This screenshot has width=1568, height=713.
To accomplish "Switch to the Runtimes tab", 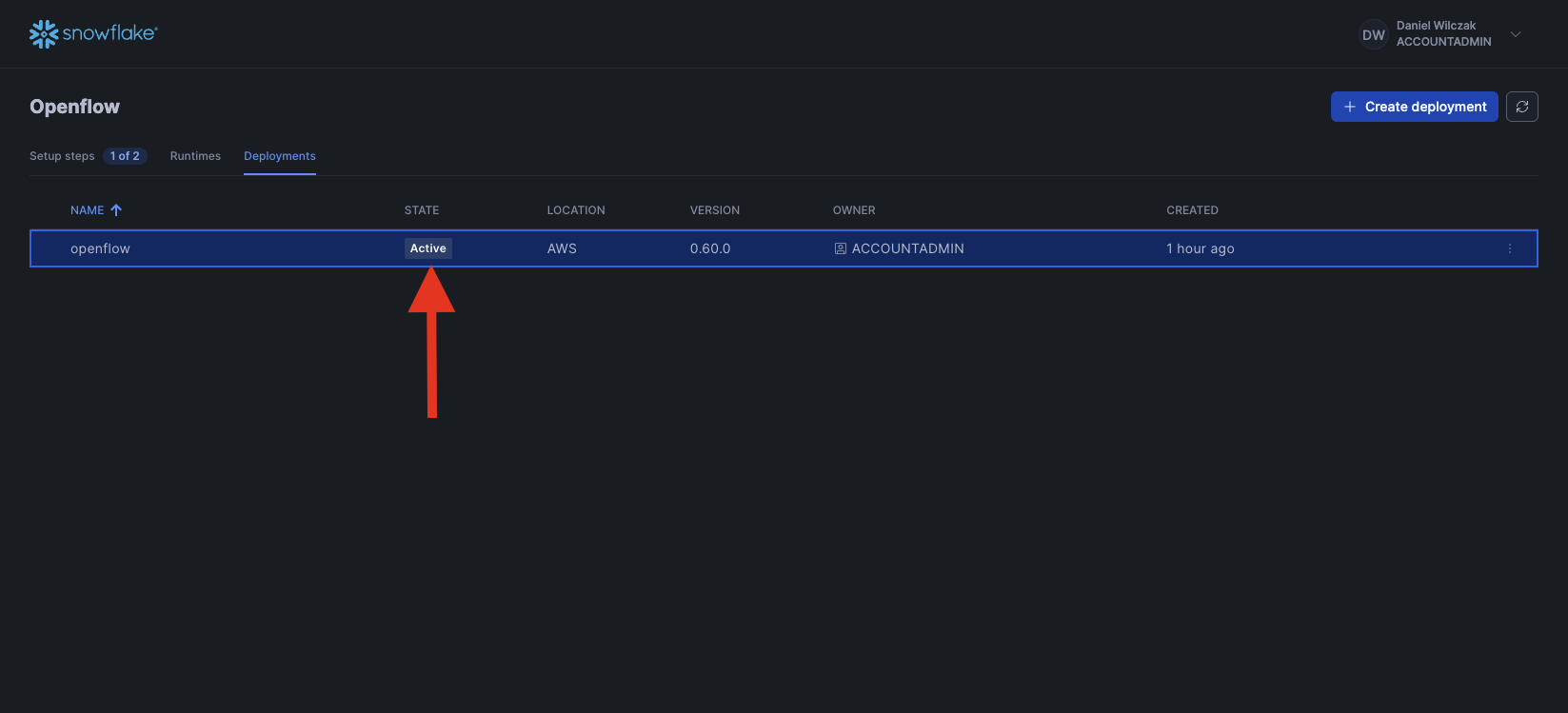I will [195, 156].
